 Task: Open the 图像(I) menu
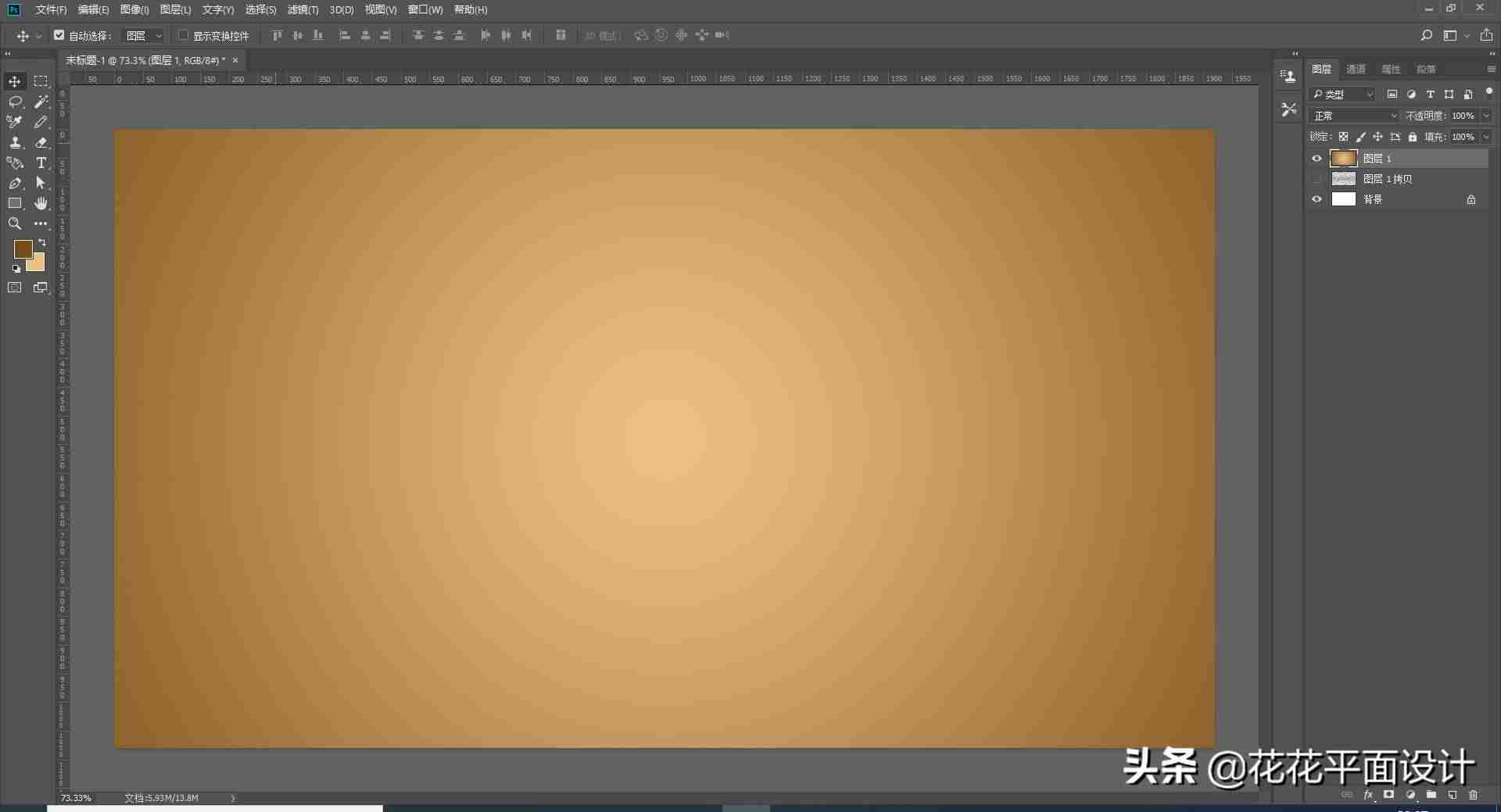point(134,9)
